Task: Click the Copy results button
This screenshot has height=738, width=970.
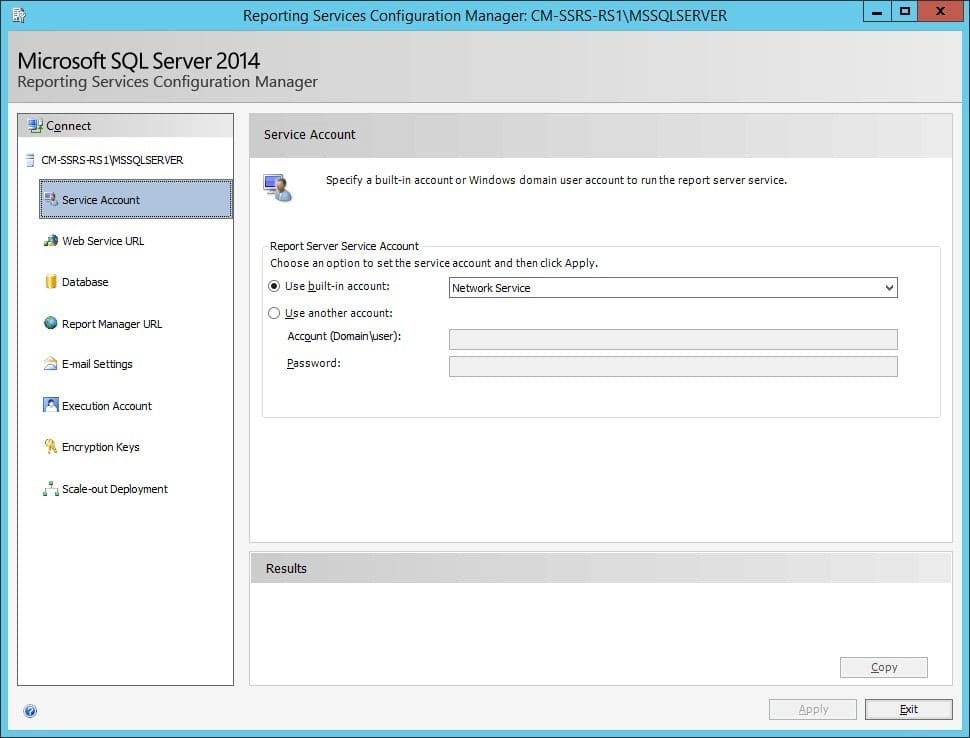Action: [883, 667]
